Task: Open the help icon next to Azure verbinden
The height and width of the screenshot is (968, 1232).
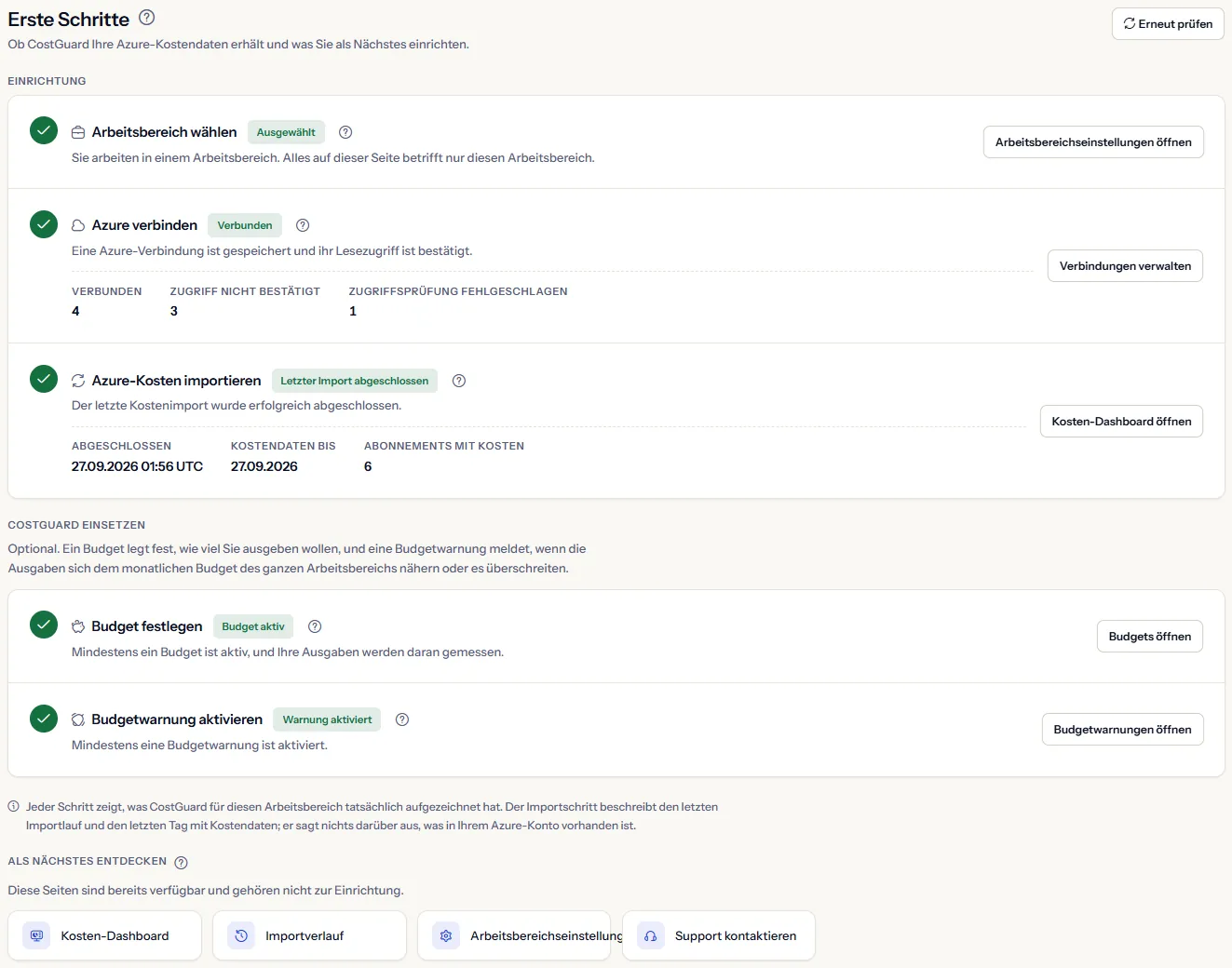Action: (303, 225)
